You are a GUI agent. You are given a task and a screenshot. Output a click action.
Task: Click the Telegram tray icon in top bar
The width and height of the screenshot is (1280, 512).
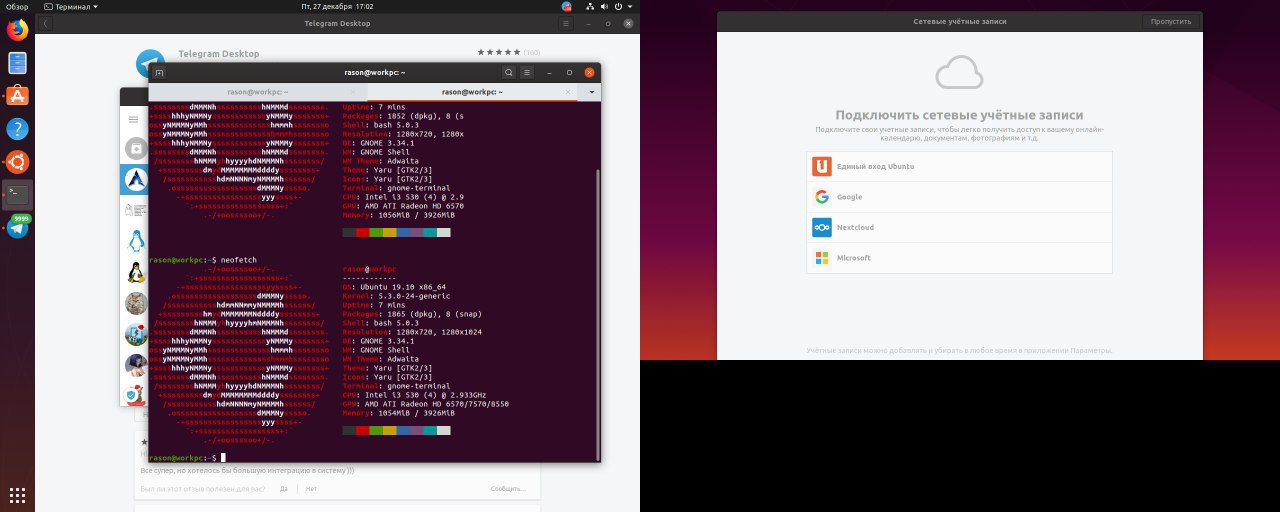(x=567, y=6)
